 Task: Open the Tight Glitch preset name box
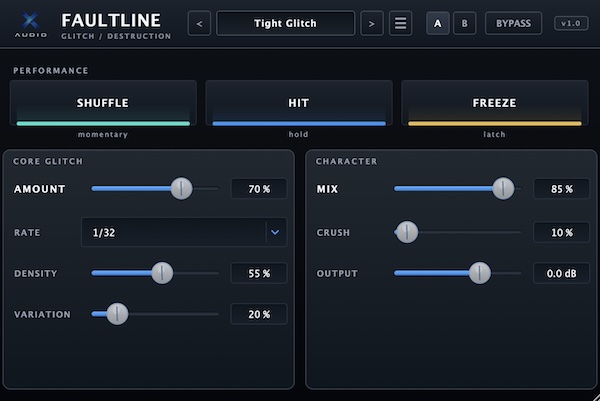pos(285,23)
